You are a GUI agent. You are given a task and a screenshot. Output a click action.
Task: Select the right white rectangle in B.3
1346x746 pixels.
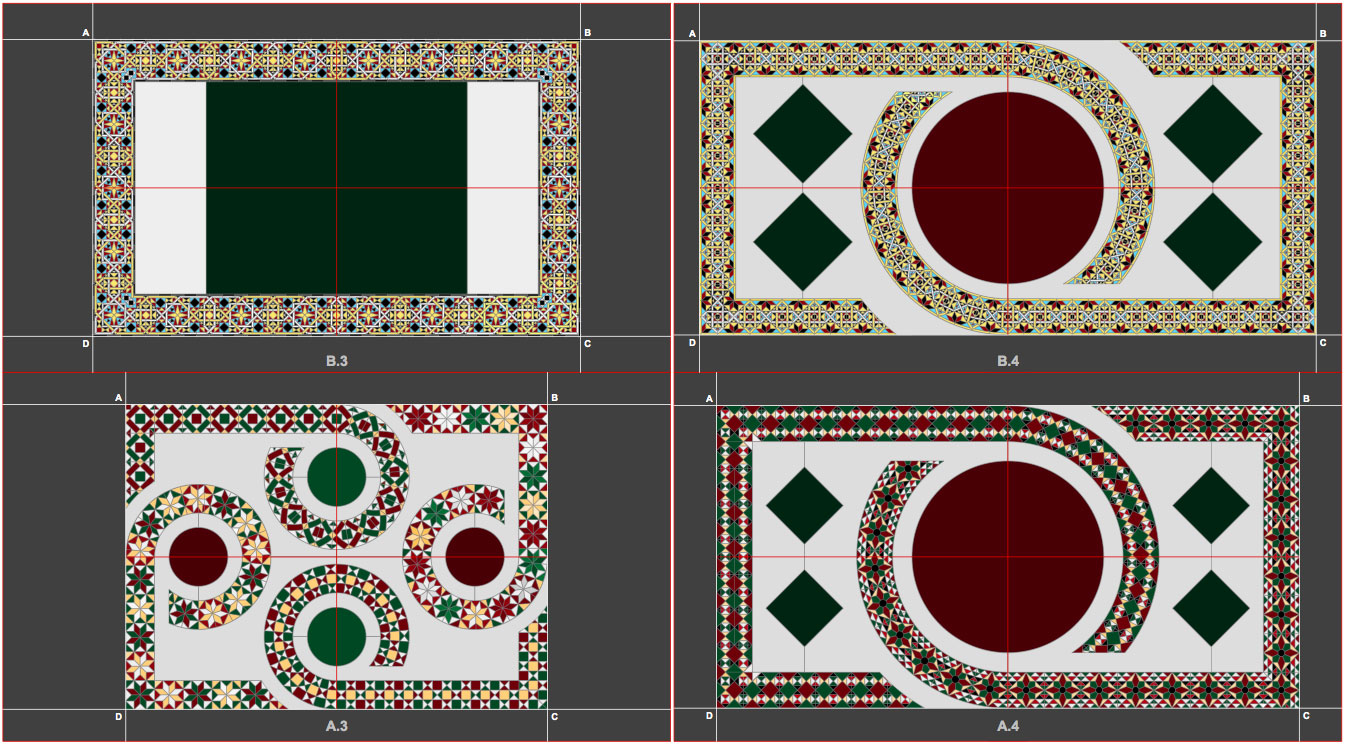503,188
